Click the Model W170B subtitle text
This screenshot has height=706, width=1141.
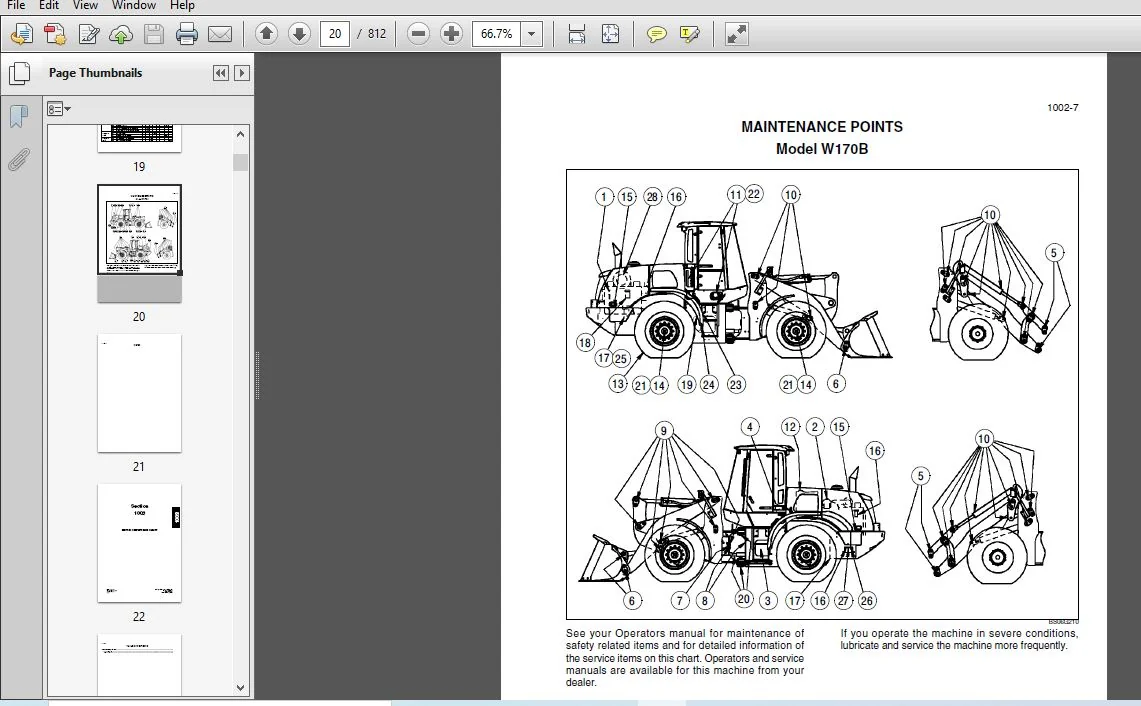[x=822, y=148]
